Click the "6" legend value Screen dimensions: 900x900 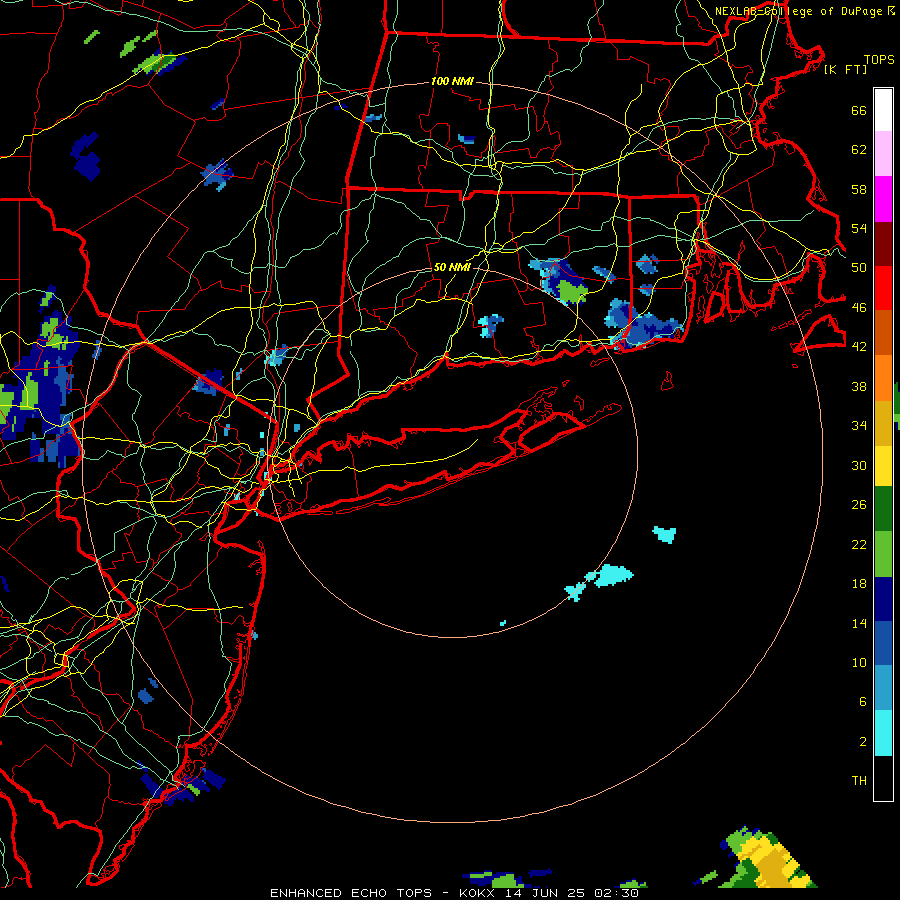[x=863, y=701]
